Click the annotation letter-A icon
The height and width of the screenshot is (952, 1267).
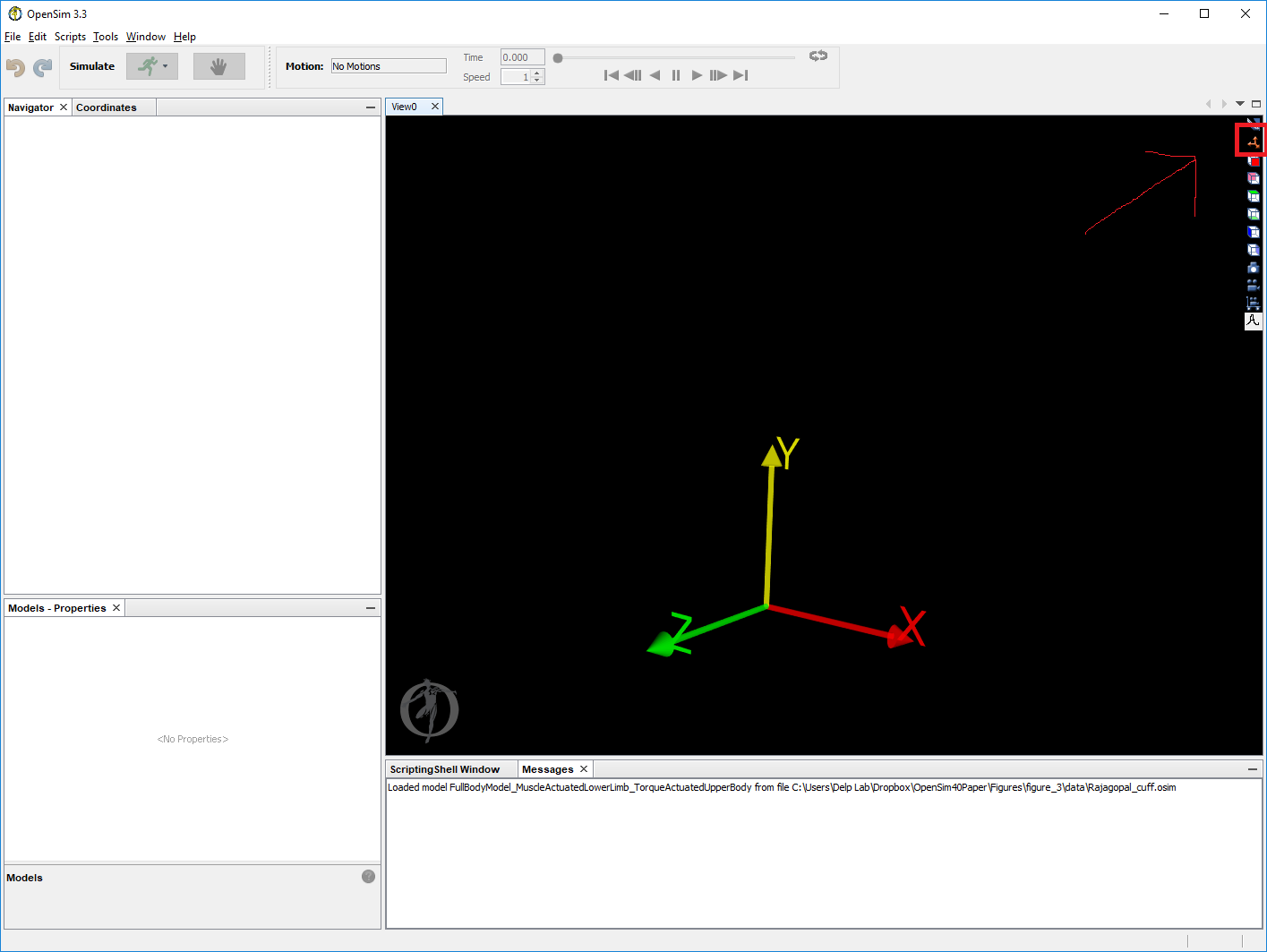point(1253,321)
